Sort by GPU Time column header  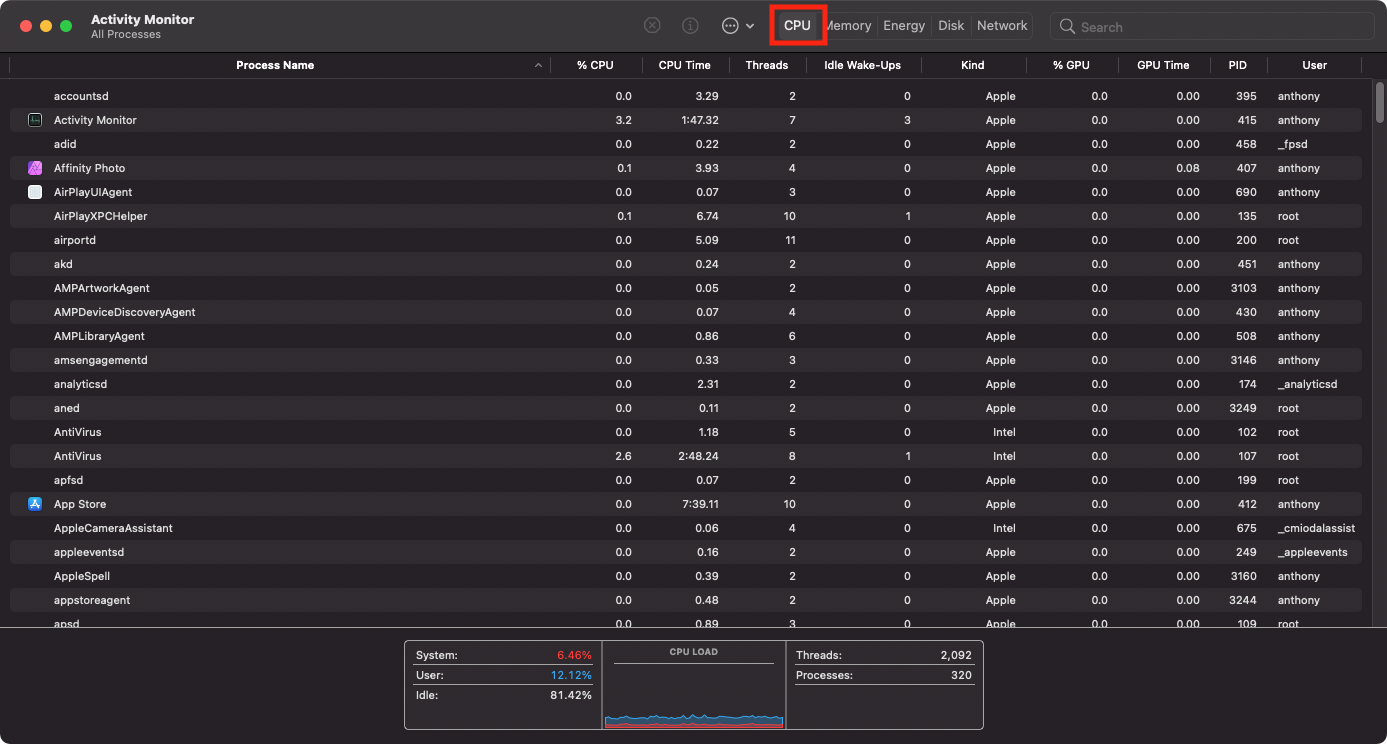tap(1163, 65)
